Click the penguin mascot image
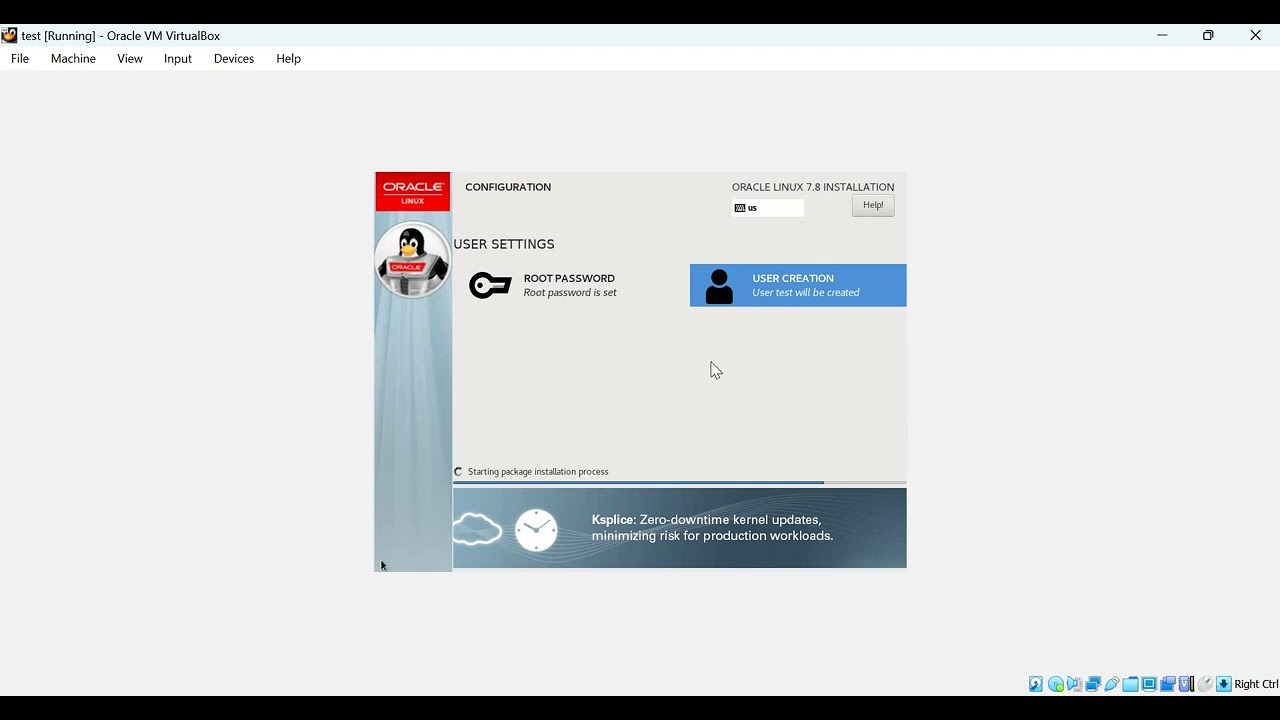Image resolution: width=1280 pixels, height=720 pixels. (412, 259)
